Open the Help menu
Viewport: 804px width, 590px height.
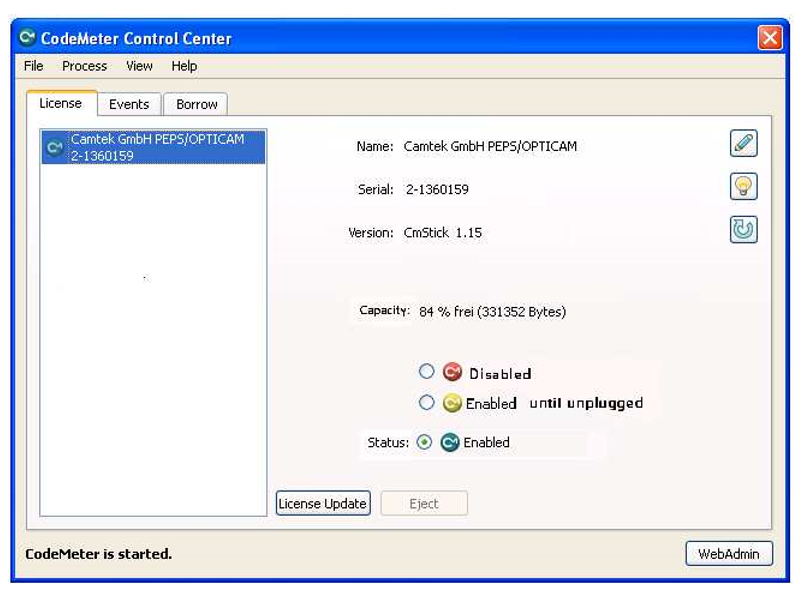[184, 66]
